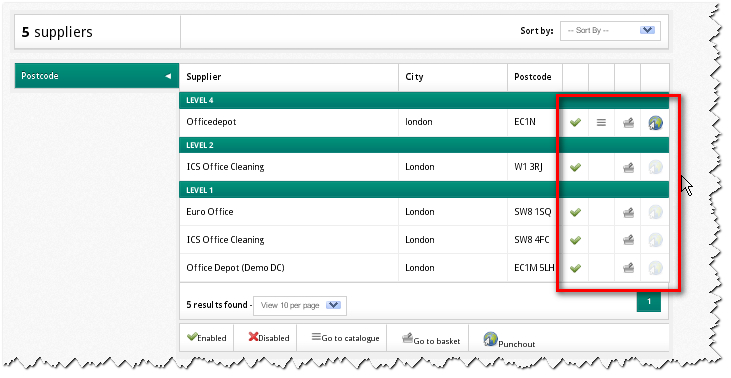The width and height of the screenshot is (731, 378).
Task: Select the Euro Office supplier name
Action: click(x=210, y=212)
